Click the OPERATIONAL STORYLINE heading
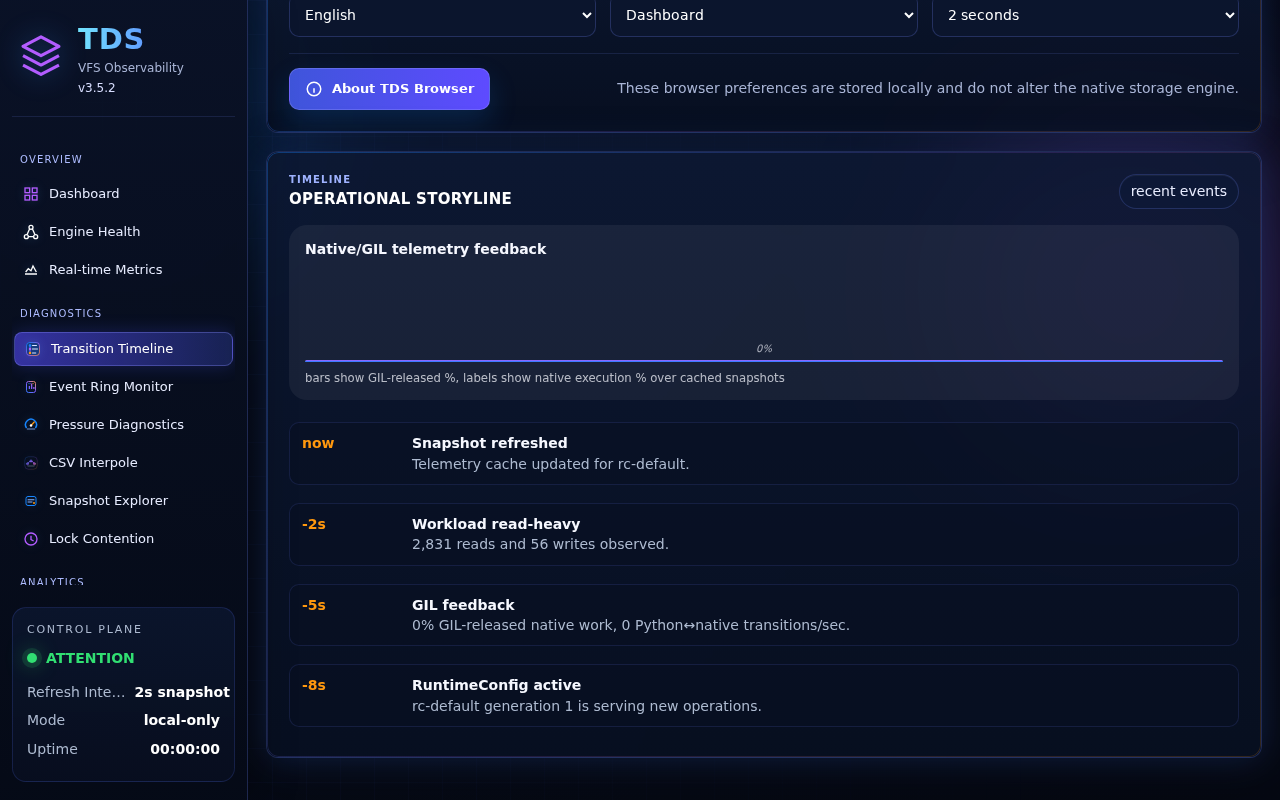This screenshot has height=800, width=1280. click(400, 199)
